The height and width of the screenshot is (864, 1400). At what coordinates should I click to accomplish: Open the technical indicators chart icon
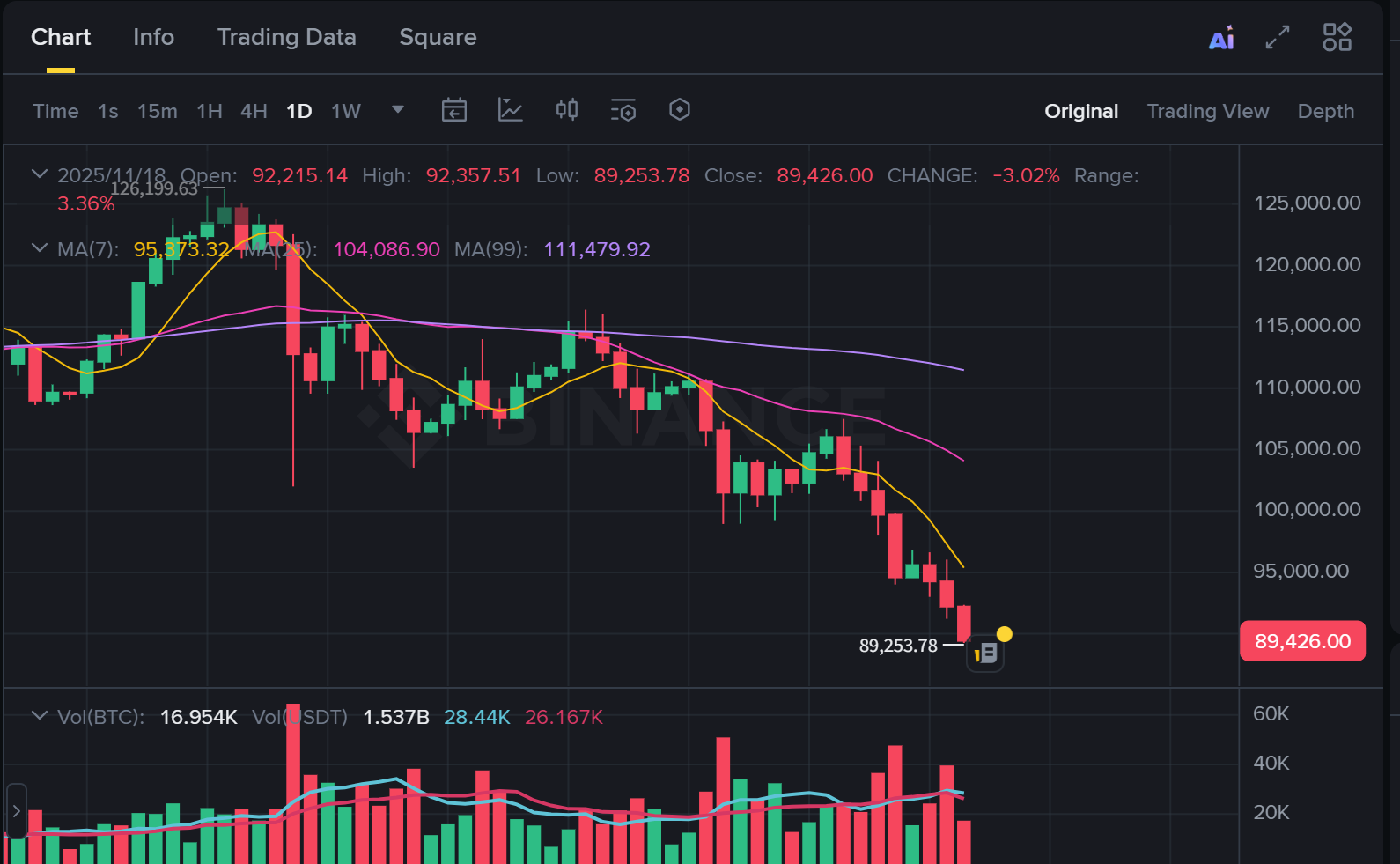[x=511, y=110]
